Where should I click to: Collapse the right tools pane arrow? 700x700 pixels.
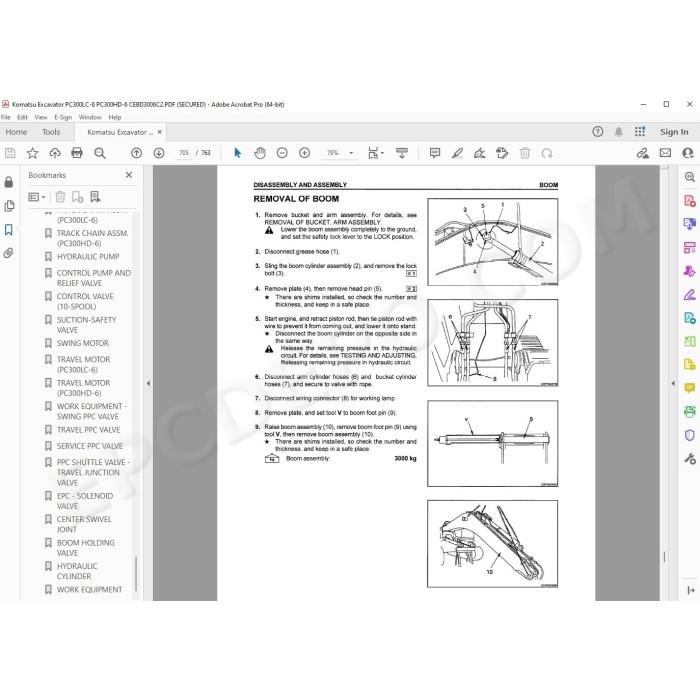pos(673,383)
